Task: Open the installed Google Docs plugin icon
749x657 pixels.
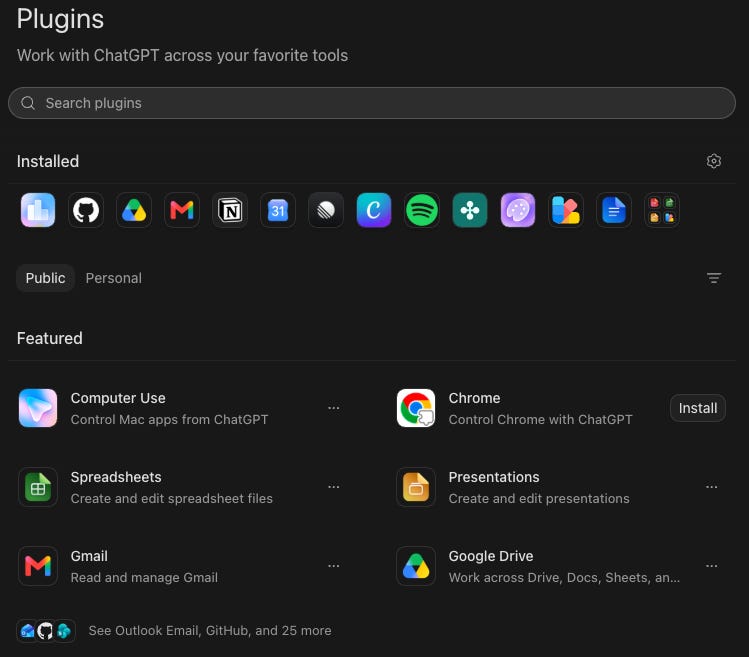Action: pyautogui.click(x=614, y=210)
